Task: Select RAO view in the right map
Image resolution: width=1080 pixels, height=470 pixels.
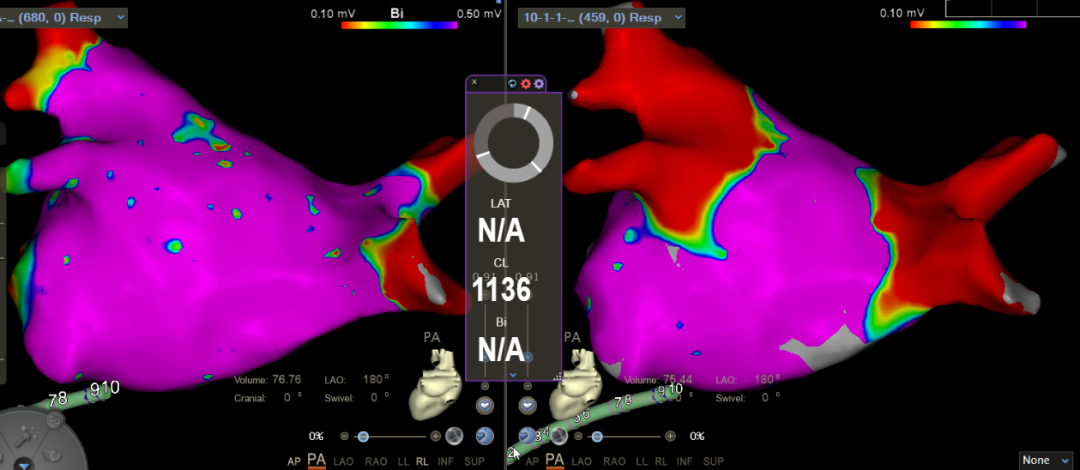Action: pos(614,461)
